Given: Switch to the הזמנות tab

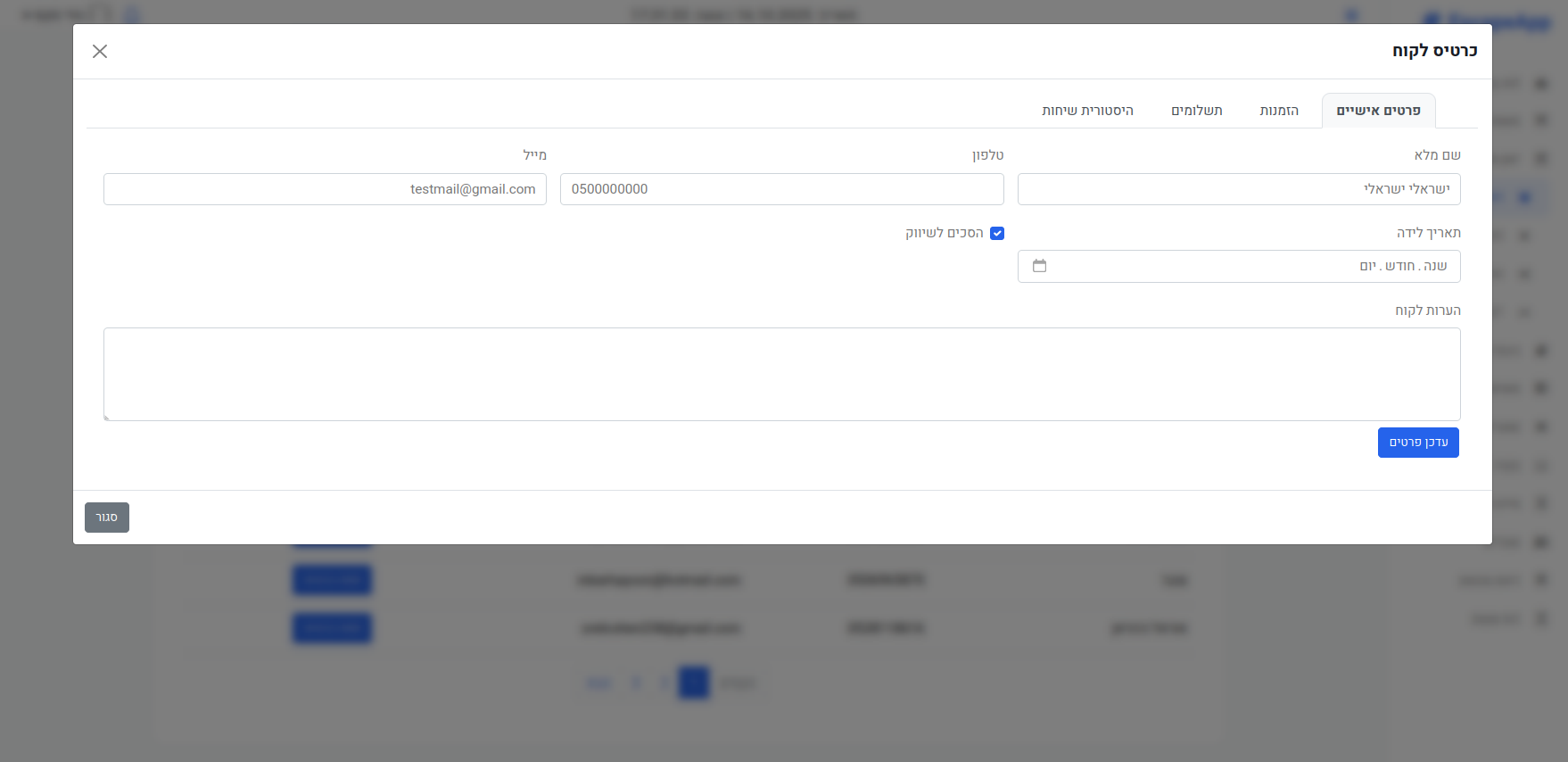Looking at the screenshot, I should (x=1278, y=111).
